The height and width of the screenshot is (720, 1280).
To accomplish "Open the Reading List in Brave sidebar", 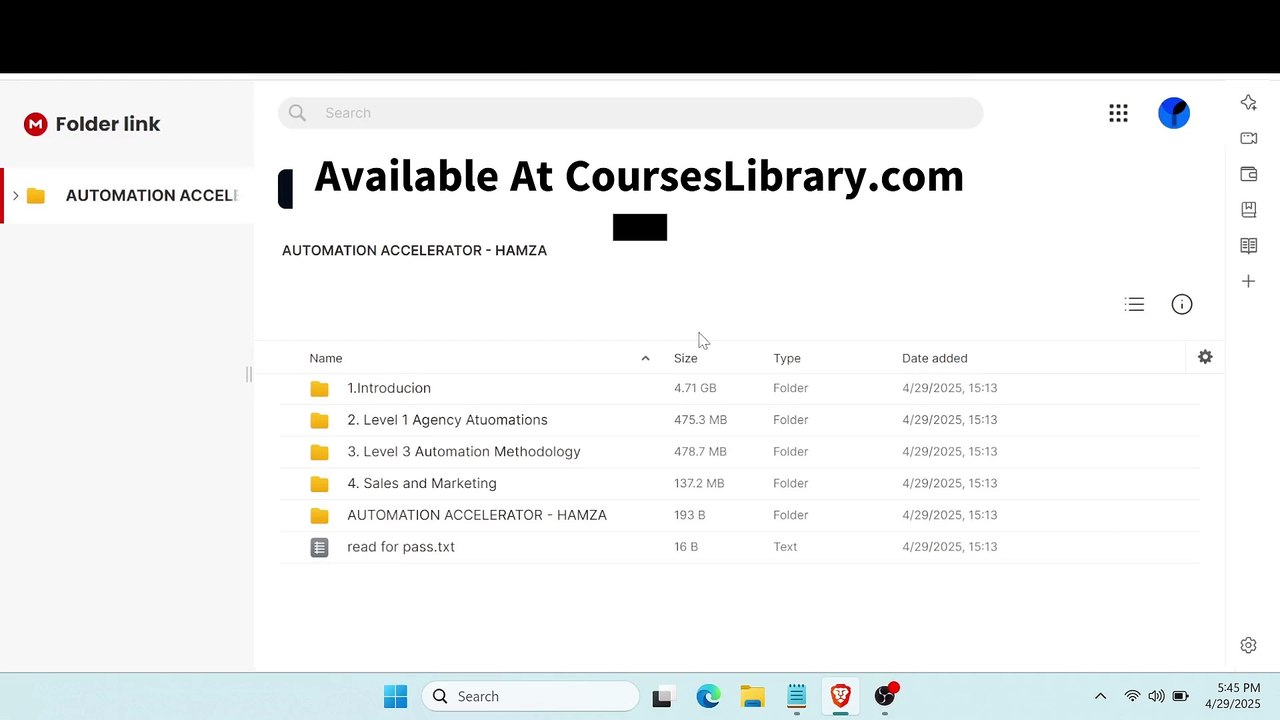I will [x=1248, y=246].
